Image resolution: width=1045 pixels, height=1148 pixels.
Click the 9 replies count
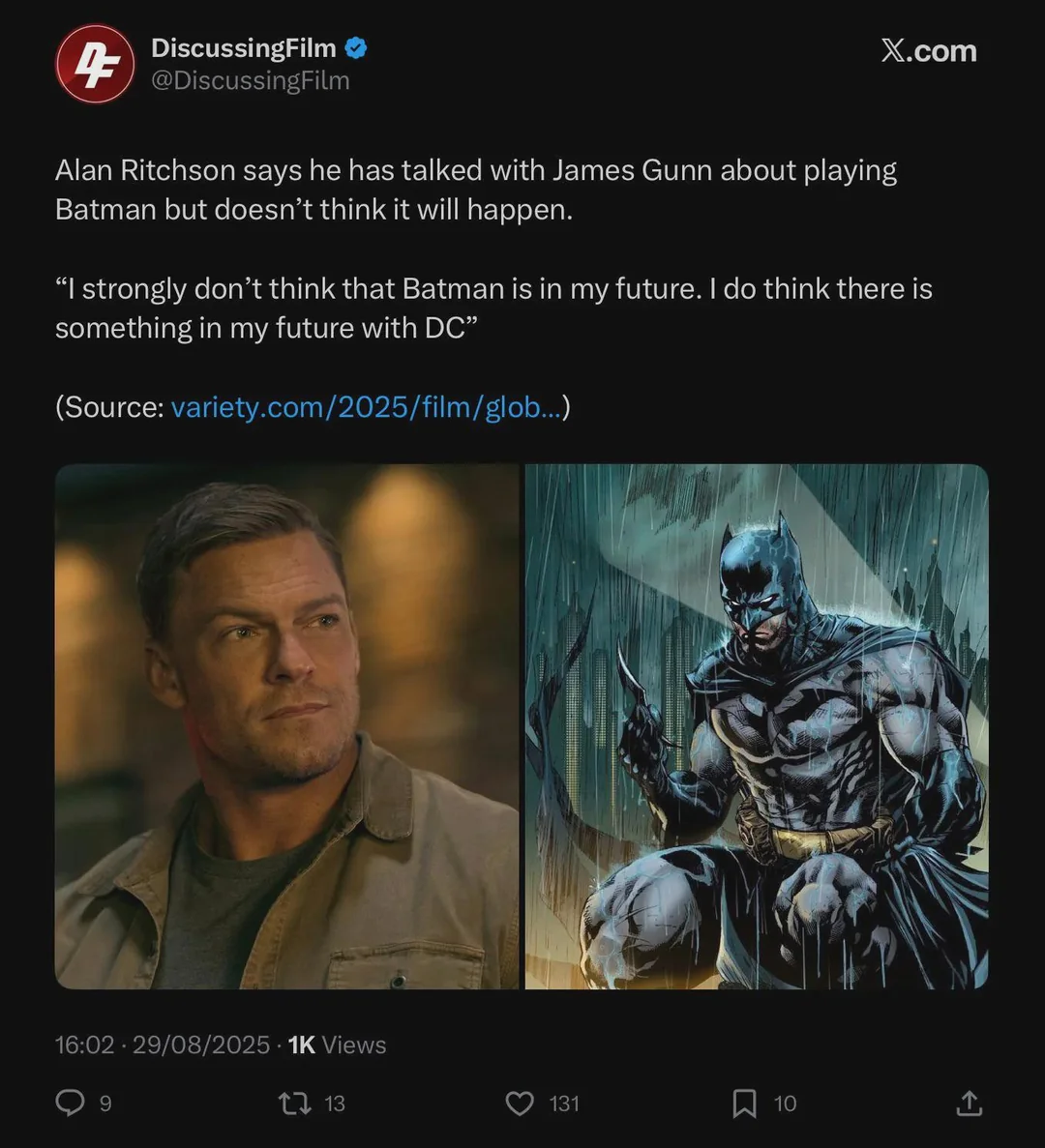pos(105,1104)
